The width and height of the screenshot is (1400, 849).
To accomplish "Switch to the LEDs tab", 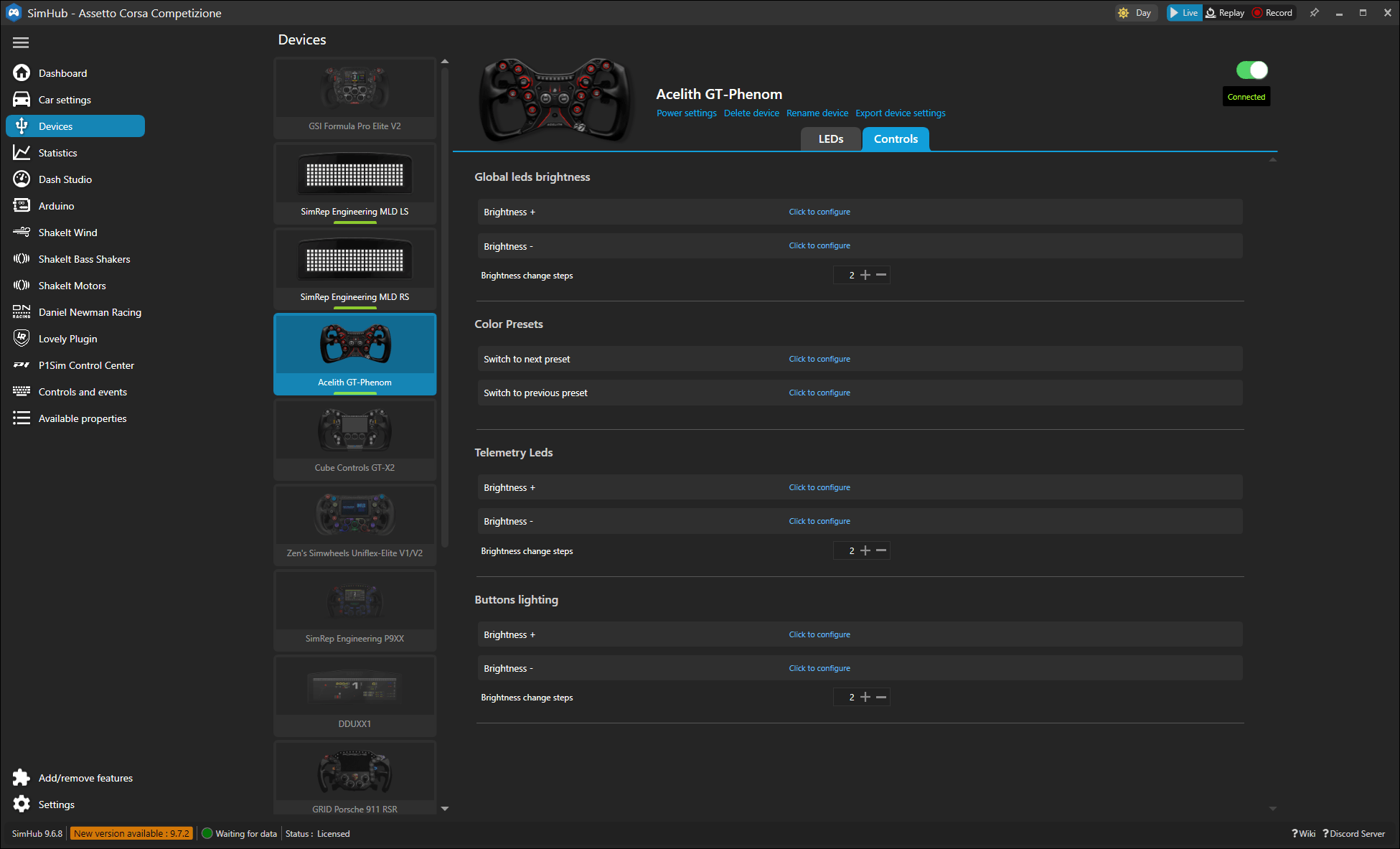I will pos(830,139).
